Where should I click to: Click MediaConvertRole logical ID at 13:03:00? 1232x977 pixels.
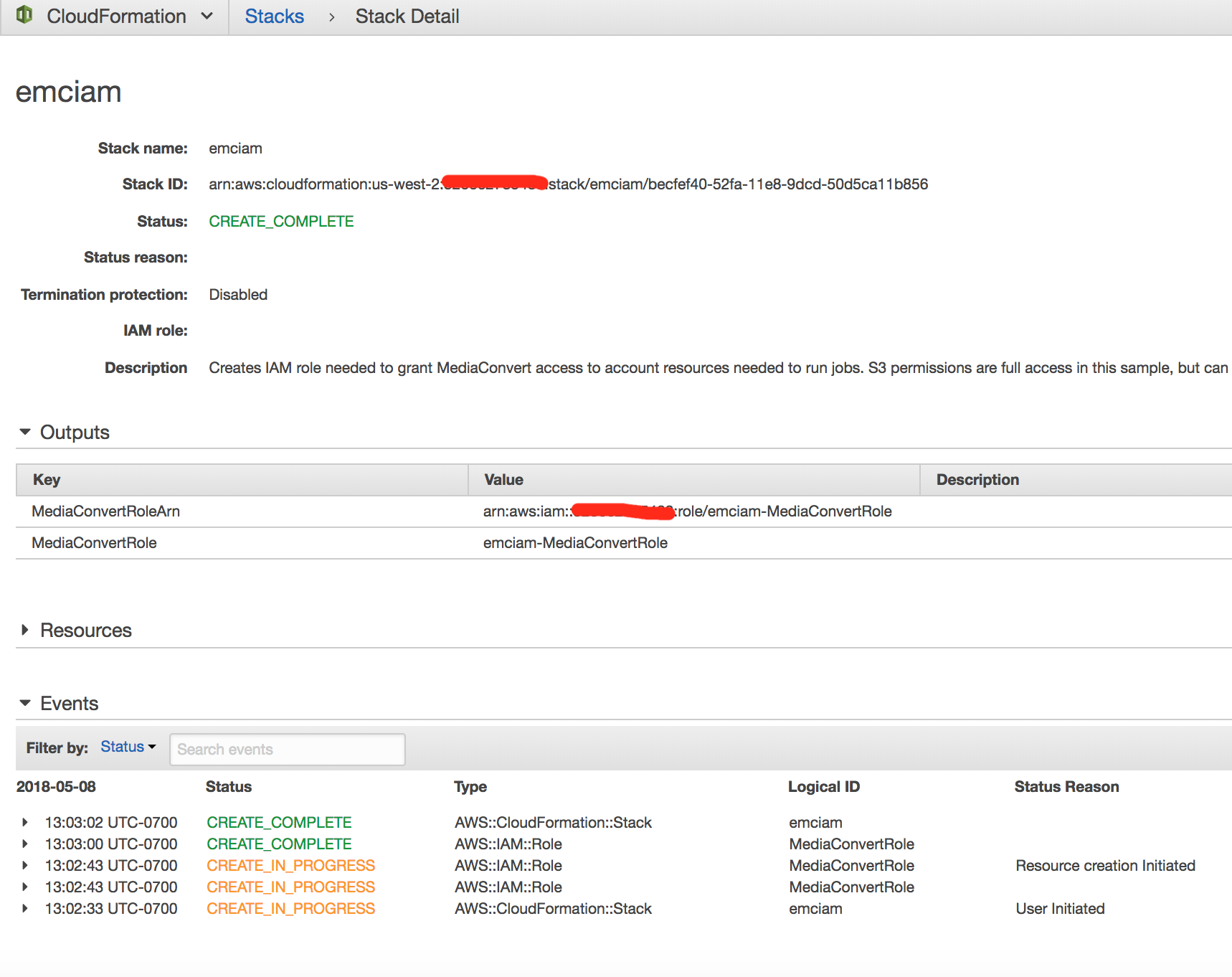pos(851,844)
